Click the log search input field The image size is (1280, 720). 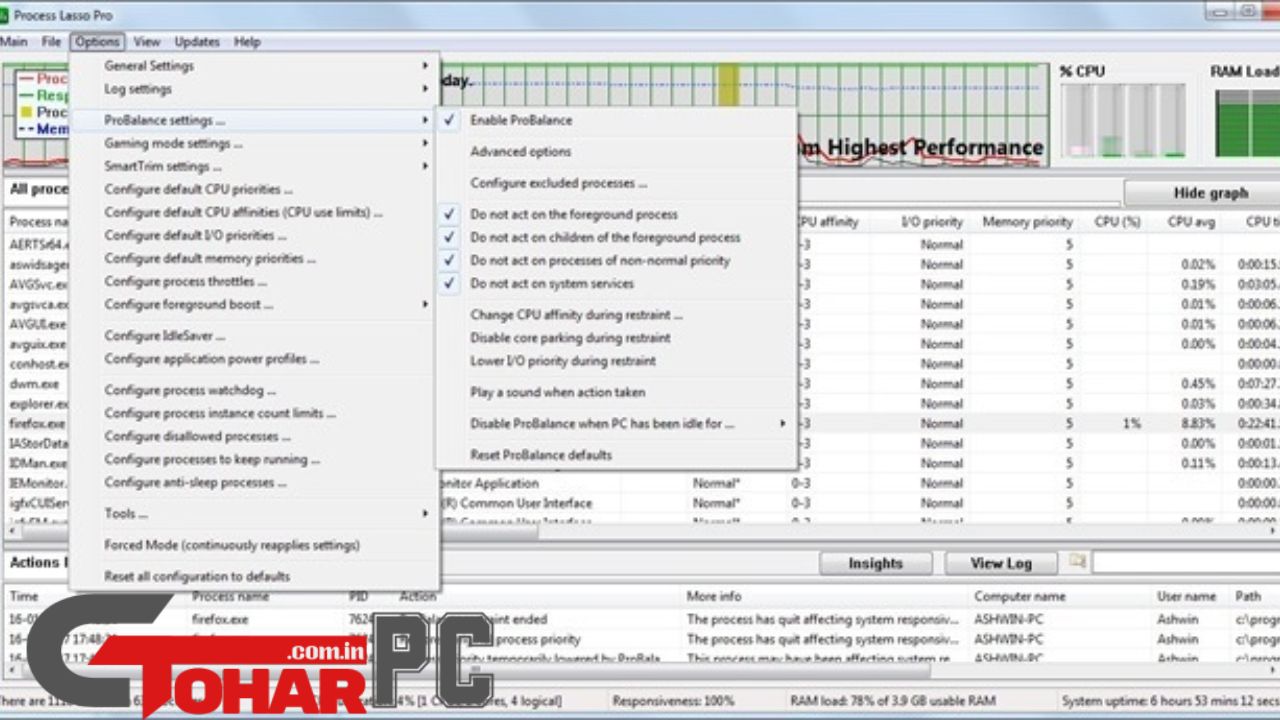point(1186,563)
